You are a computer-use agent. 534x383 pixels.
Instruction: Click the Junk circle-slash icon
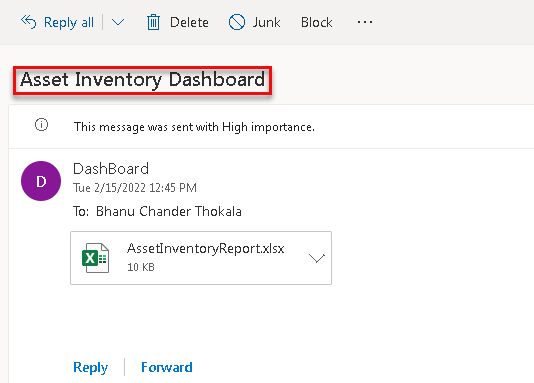pyautogui.click(x=237, y=22)
